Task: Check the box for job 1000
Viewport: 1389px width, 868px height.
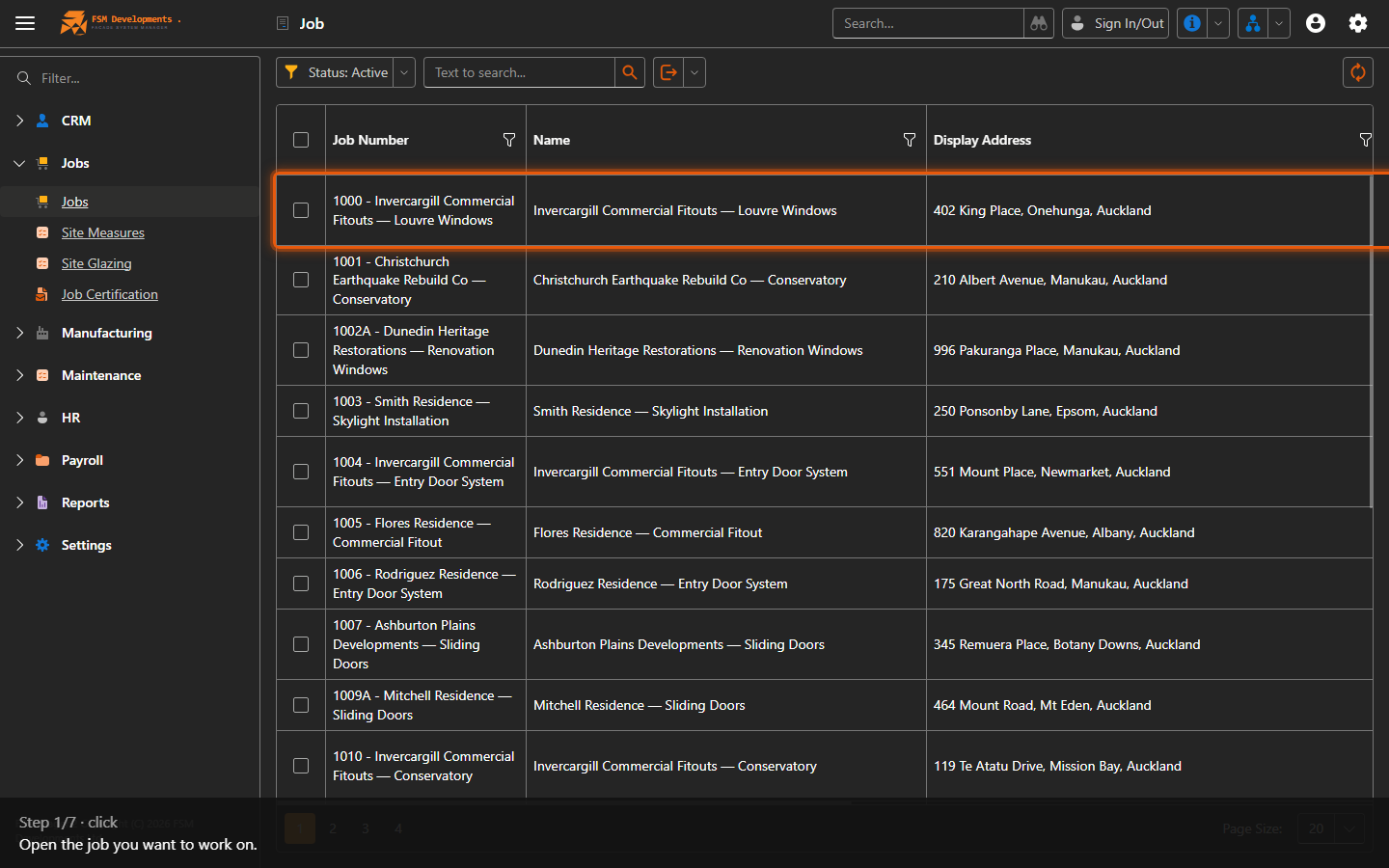Action: [x=301, y=210]
